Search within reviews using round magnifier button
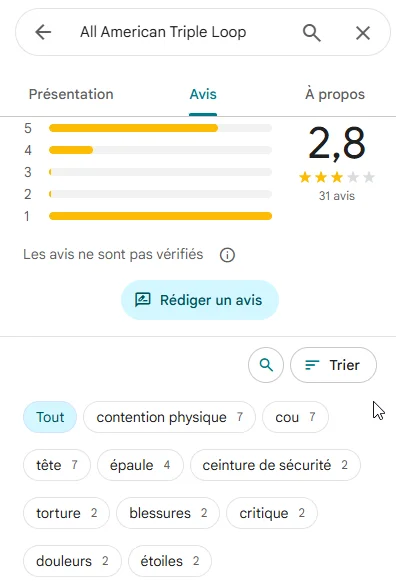Image resolution: width=396 pixels, height=582 pixels. tap(266, 365)
